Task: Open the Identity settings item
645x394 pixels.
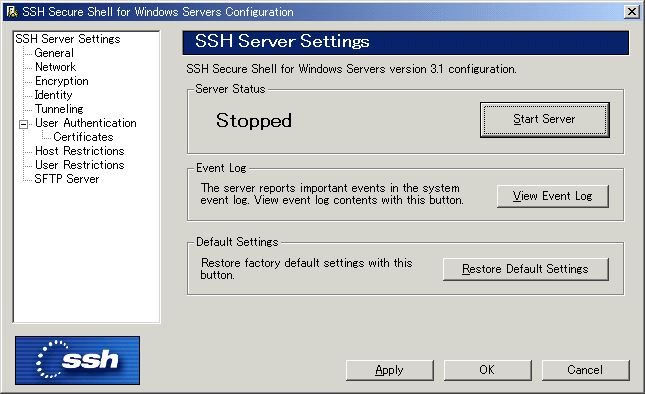Action: [53, 95]
